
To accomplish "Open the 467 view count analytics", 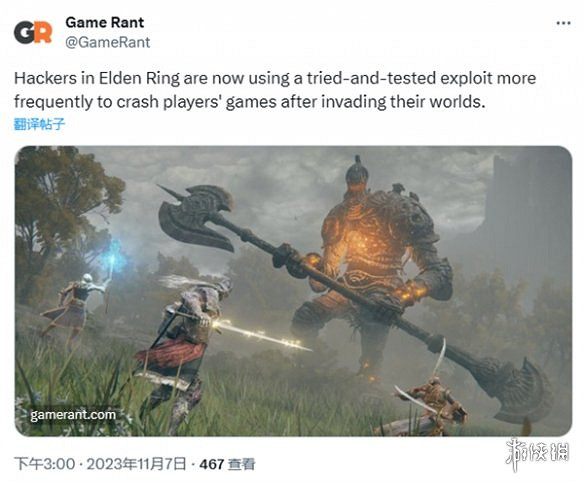I will click(x=212, y=464).
